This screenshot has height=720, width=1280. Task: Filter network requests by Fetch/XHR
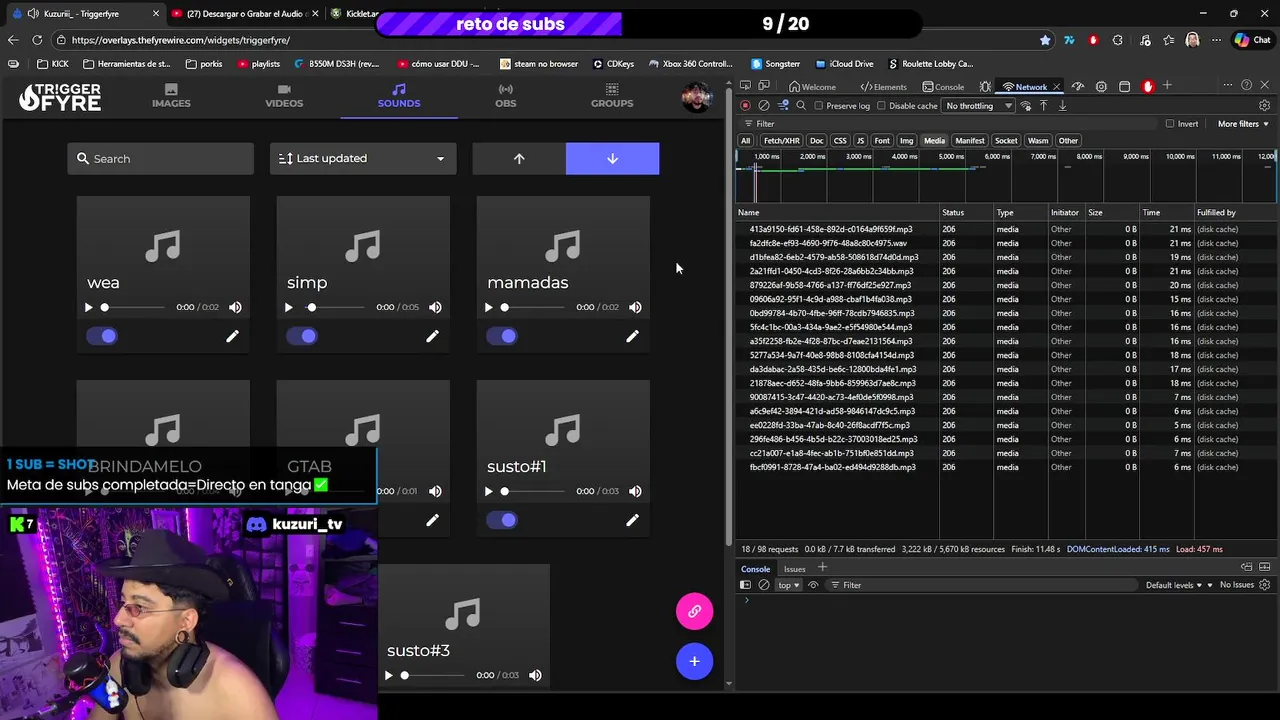click(782, 141)
